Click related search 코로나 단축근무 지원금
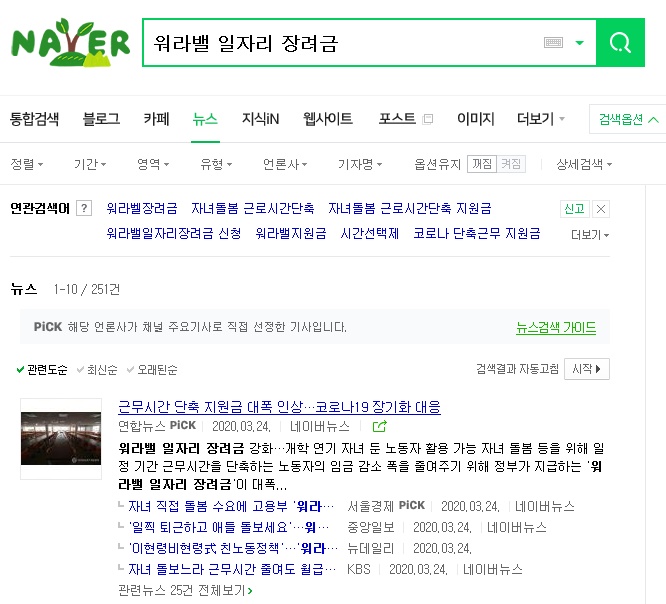This screenshot has width=666, height=604. [x=477, y=233]
